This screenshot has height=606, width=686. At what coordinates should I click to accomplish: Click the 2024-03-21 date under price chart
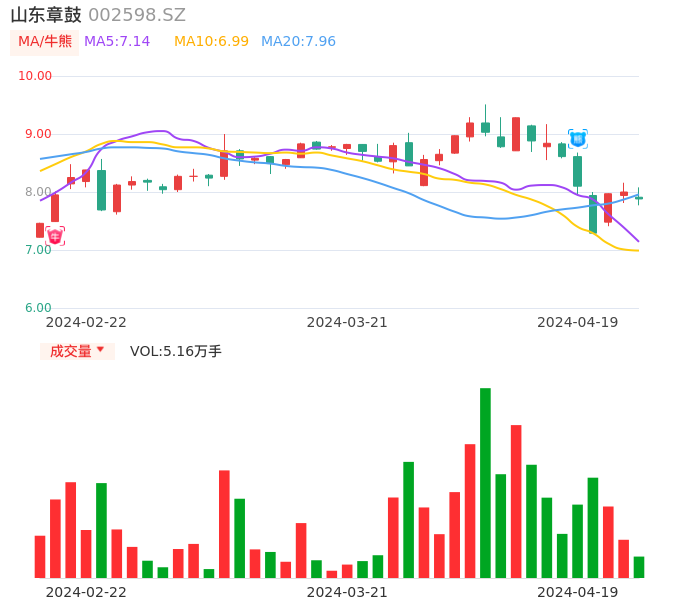point(347,322)
